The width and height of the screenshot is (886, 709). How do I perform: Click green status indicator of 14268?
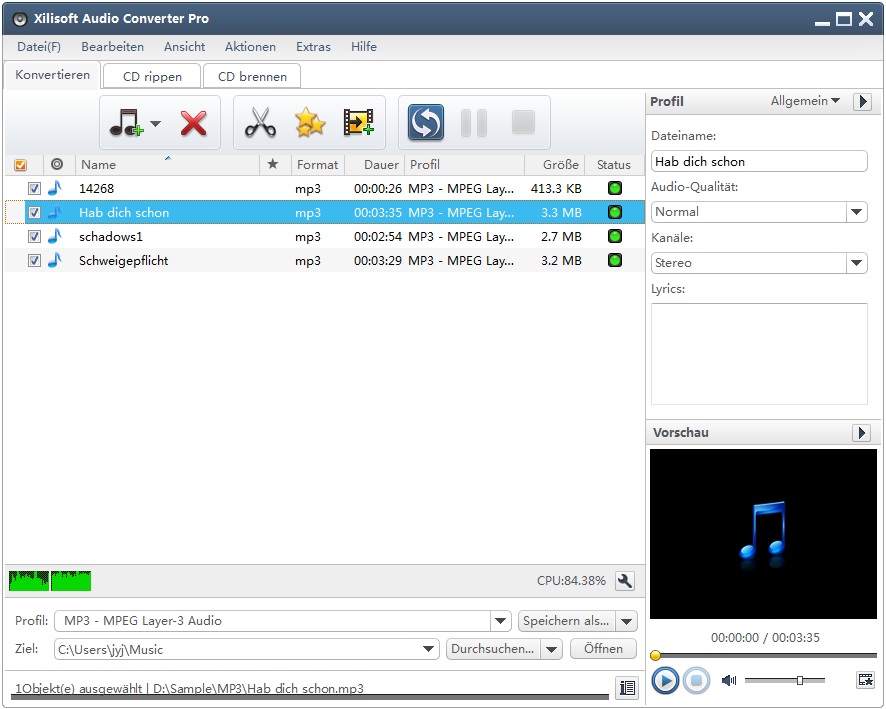[x=615, y=188]
